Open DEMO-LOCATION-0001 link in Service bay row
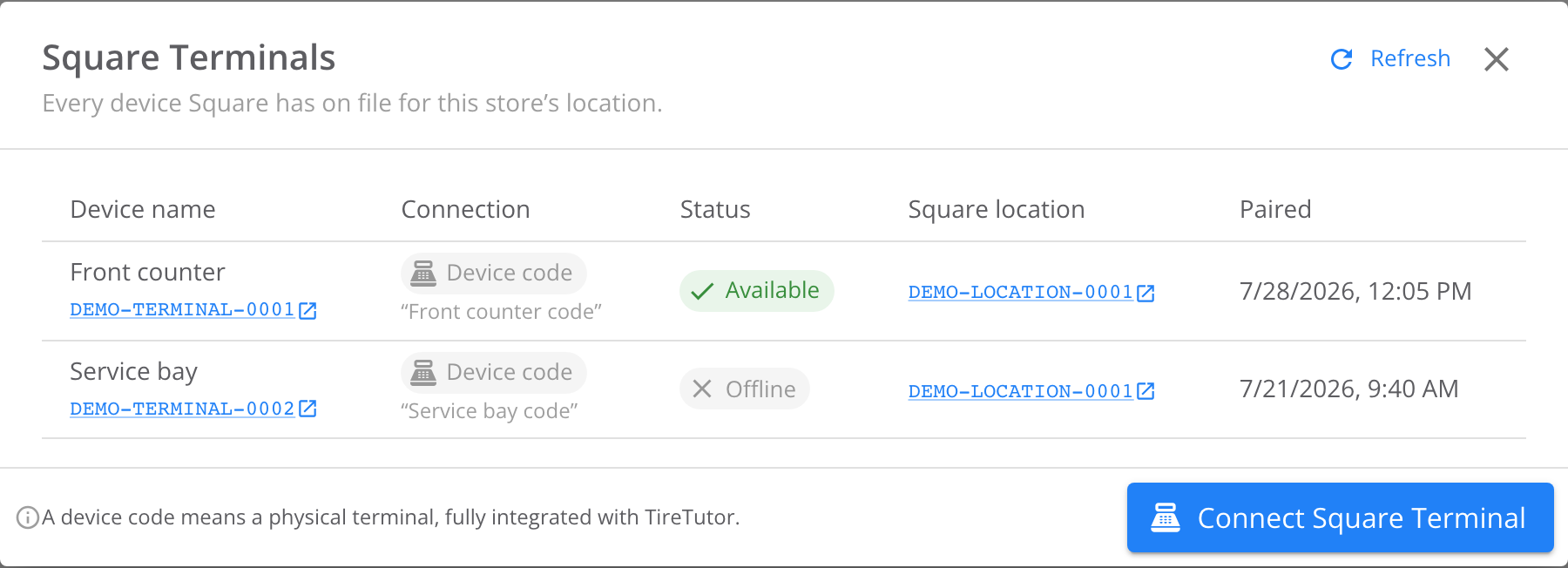This screenshot has width=1568, height=568. pyautogui.click(x=1020, y=391)
